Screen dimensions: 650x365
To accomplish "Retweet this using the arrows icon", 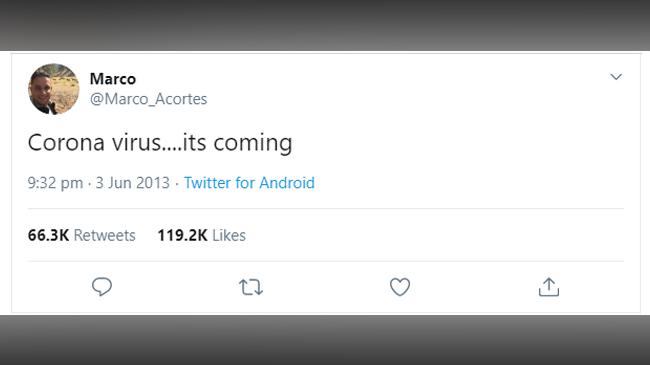I will click(251, 287).
